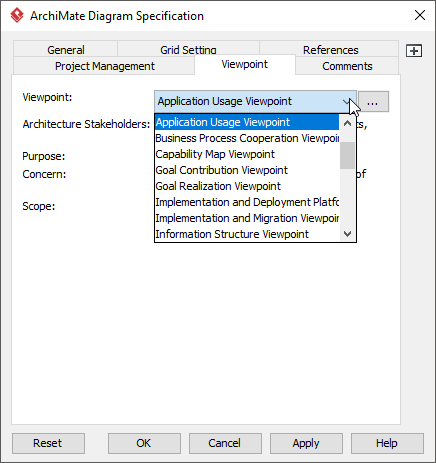Click the ellipsis button beside Viewpoint dropdown
This screenshot has width=436, height=463.
(373, 102)
